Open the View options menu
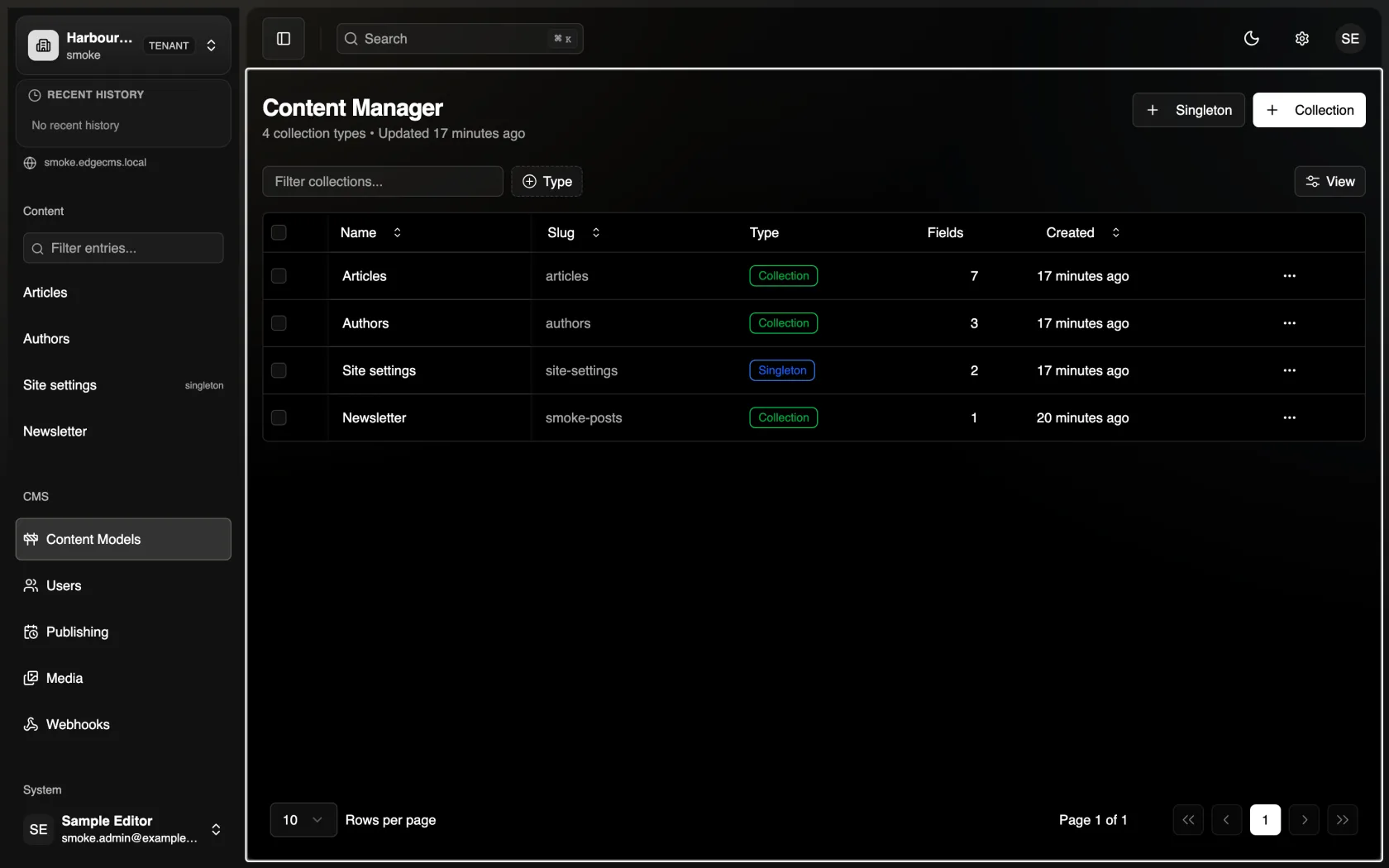Image resolution: width=1389 pixels, height=868 pixels. pos(1329,182)
